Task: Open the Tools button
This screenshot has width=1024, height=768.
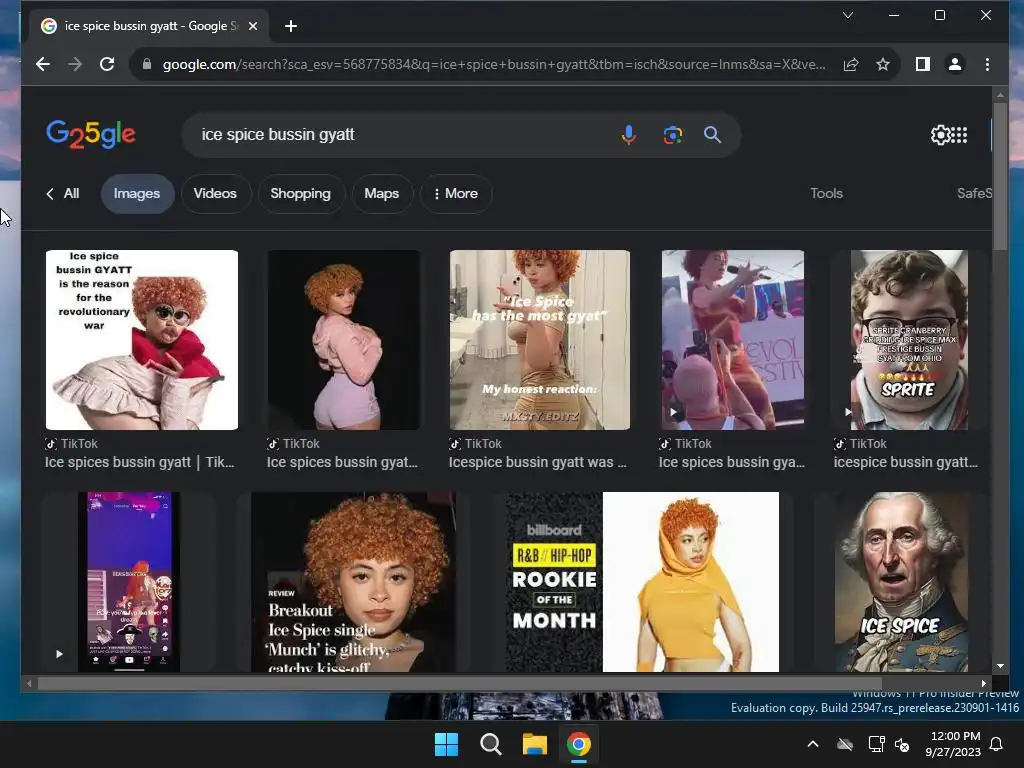Action: pyautogui.click(x=826, y=193)
